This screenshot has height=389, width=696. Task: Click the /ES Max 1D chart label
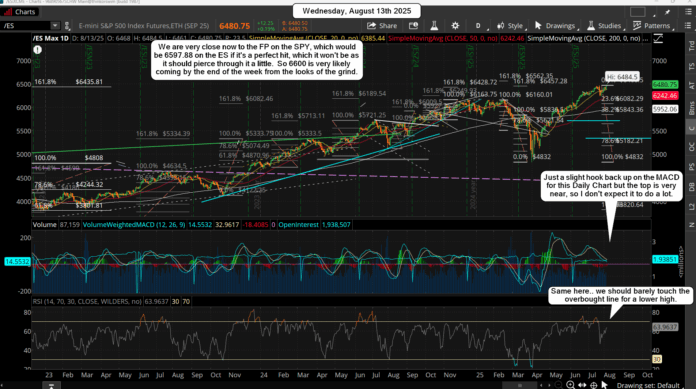pyautogui.click(x=51, y=38)
